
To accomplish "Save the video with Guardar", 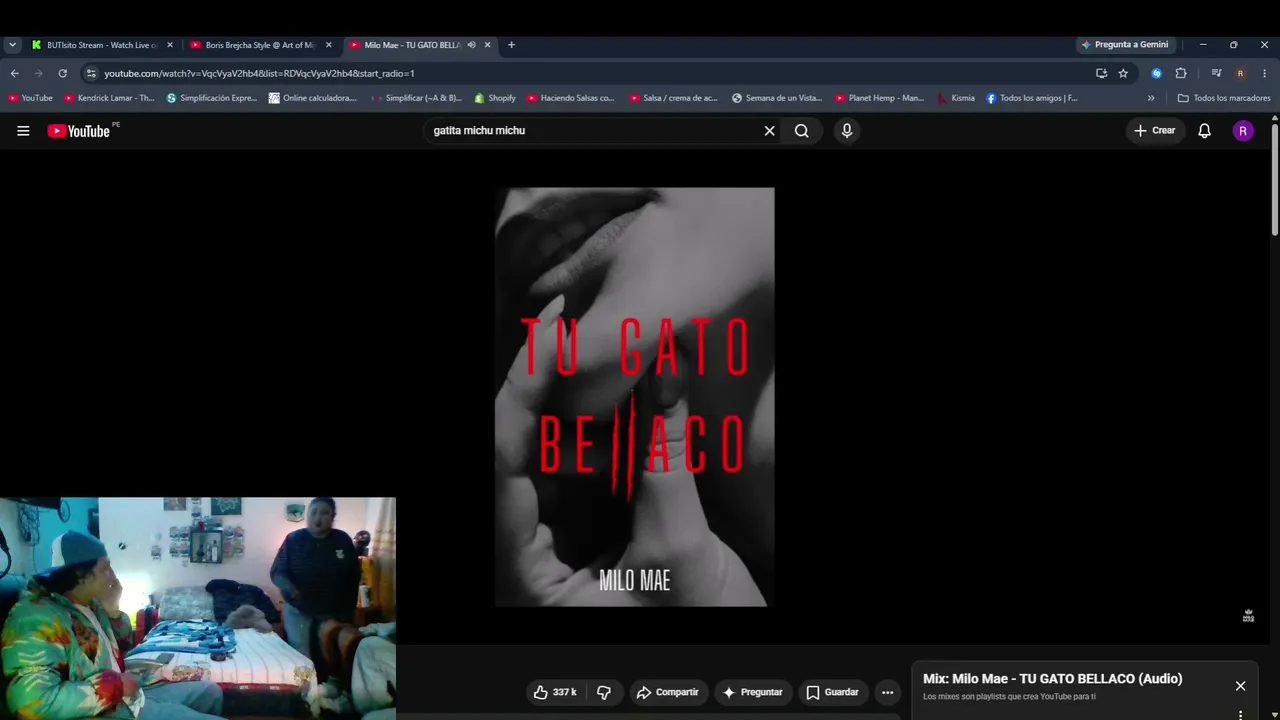I will coord(832,692).
